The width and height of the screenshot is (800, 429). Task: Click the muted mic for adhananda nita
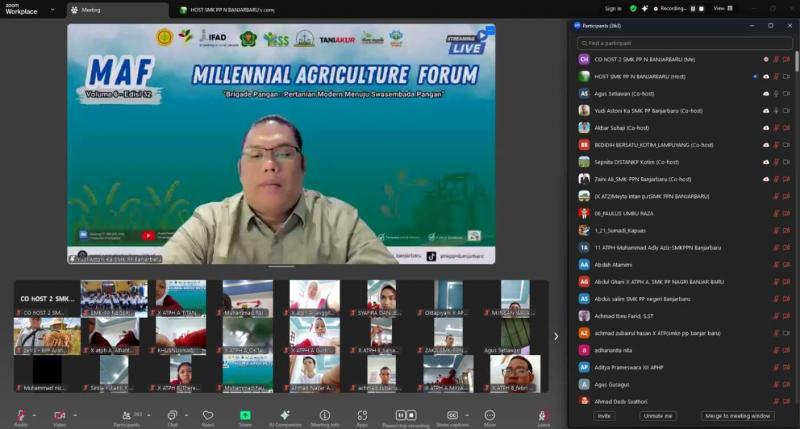[776, 350]
